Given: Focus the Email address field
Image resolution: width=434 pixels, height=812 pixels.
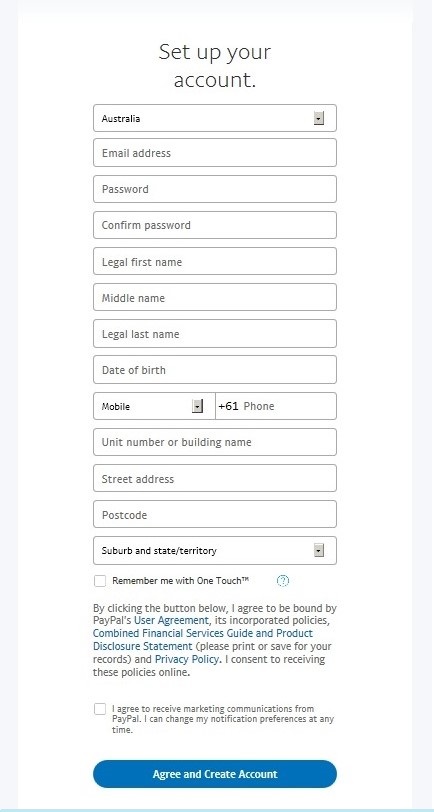Looking at the screenshot, I should (215, 153).
